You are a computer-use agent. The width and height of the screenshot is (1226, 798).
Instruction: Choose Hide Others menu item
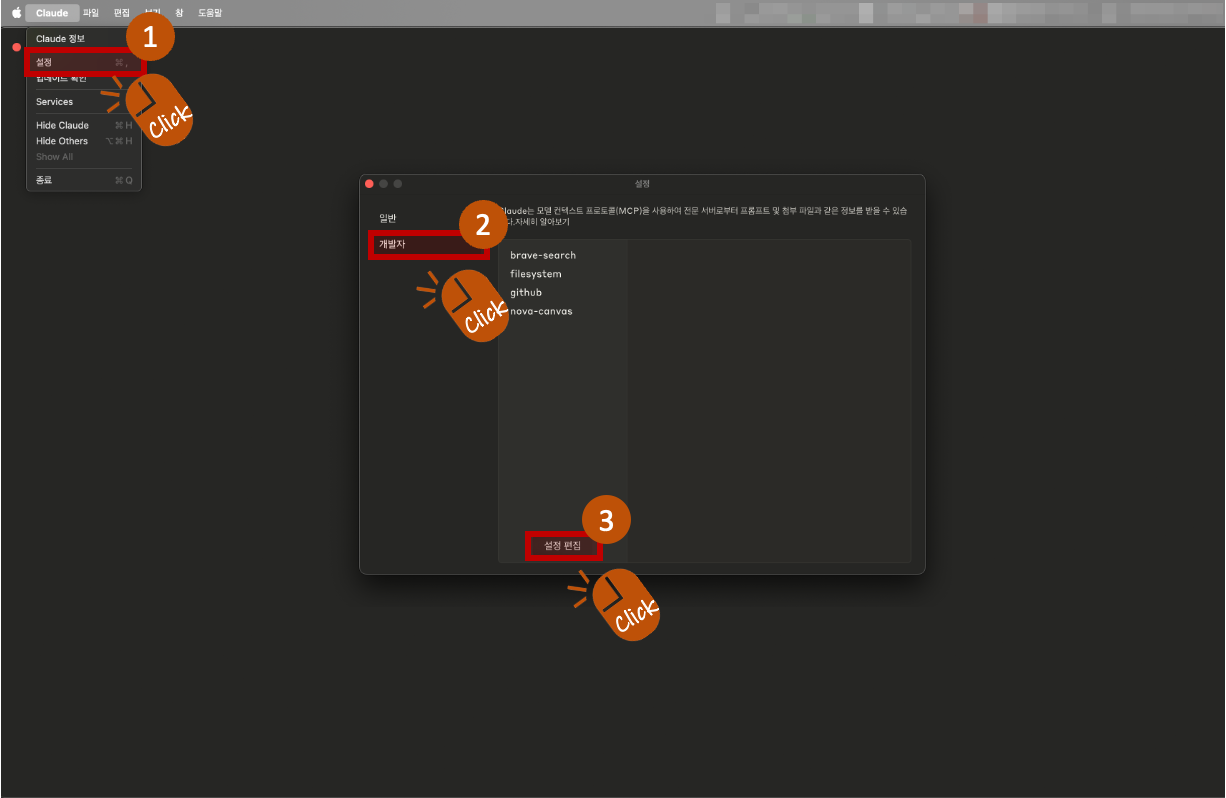point(84,141)
